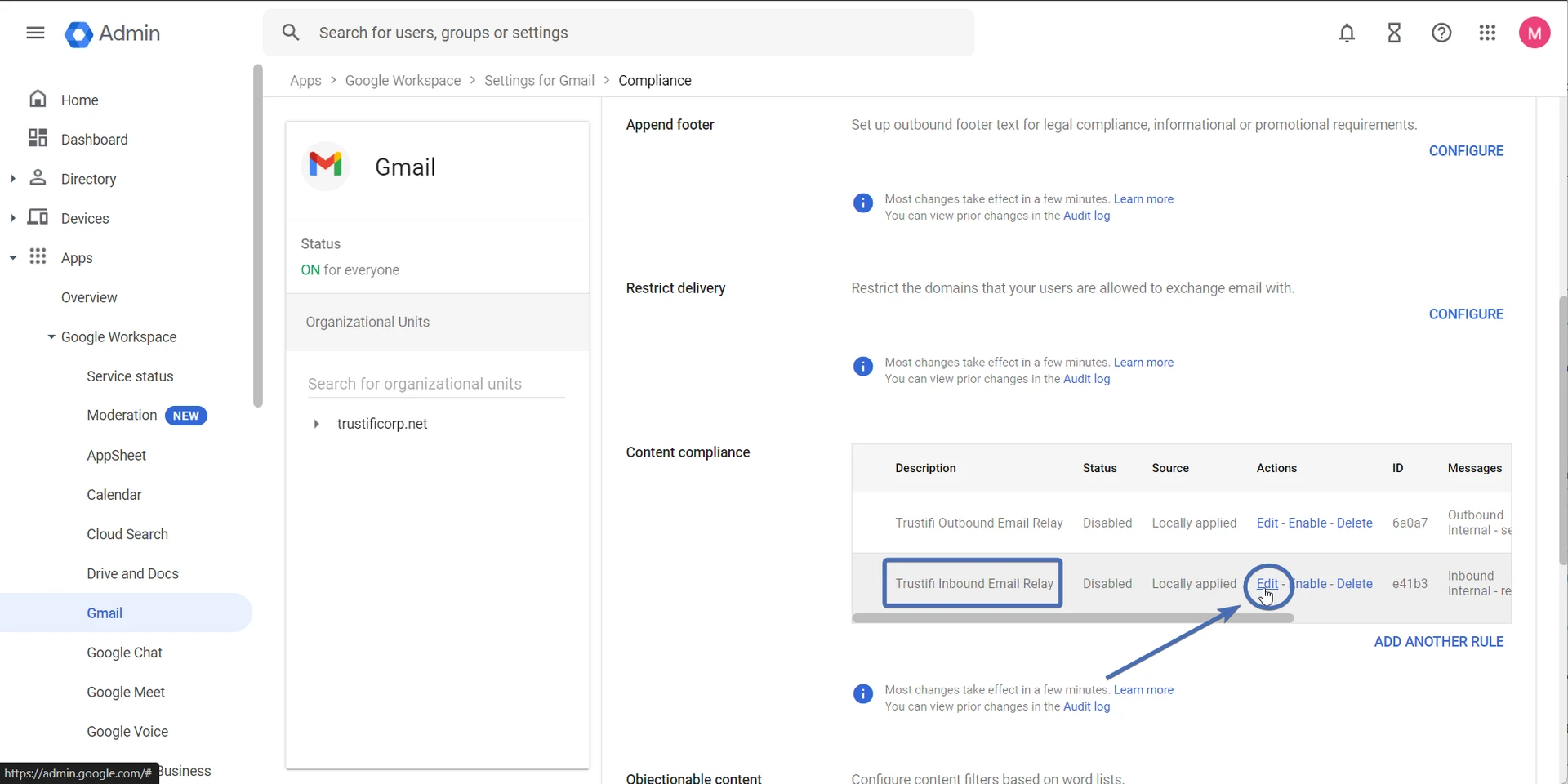The height and width of the screenshot is (784, 1568).
Task: Expand the Directory section
Action: (x=12, y=178)
